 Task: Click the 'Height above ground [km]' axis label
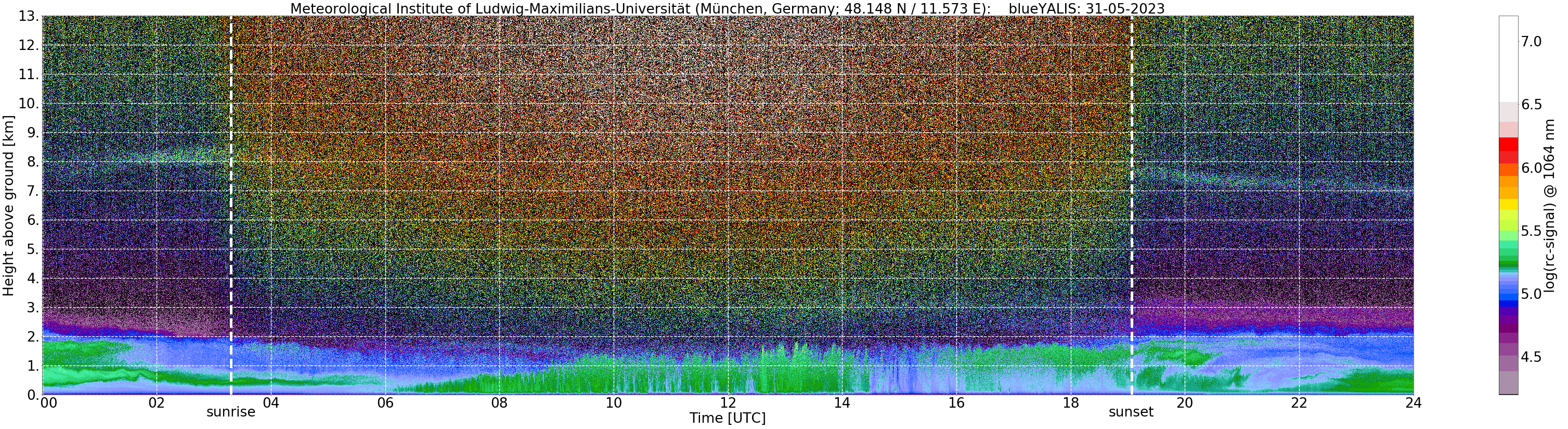coord(8,205)
